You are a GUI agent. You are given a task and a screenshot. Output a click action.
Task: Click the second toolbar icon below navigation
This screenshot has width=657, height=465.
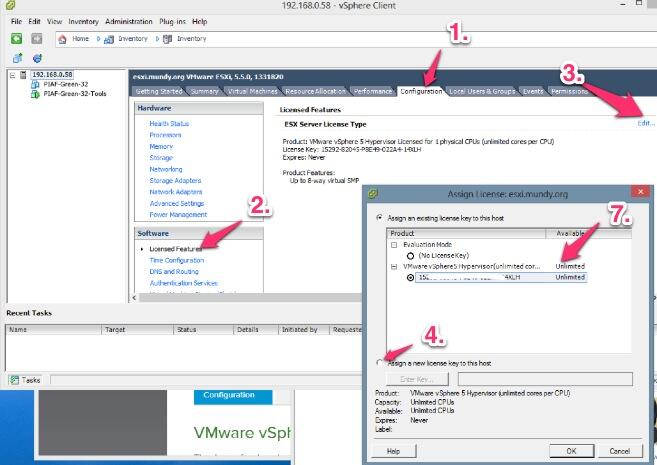[37, 58]
